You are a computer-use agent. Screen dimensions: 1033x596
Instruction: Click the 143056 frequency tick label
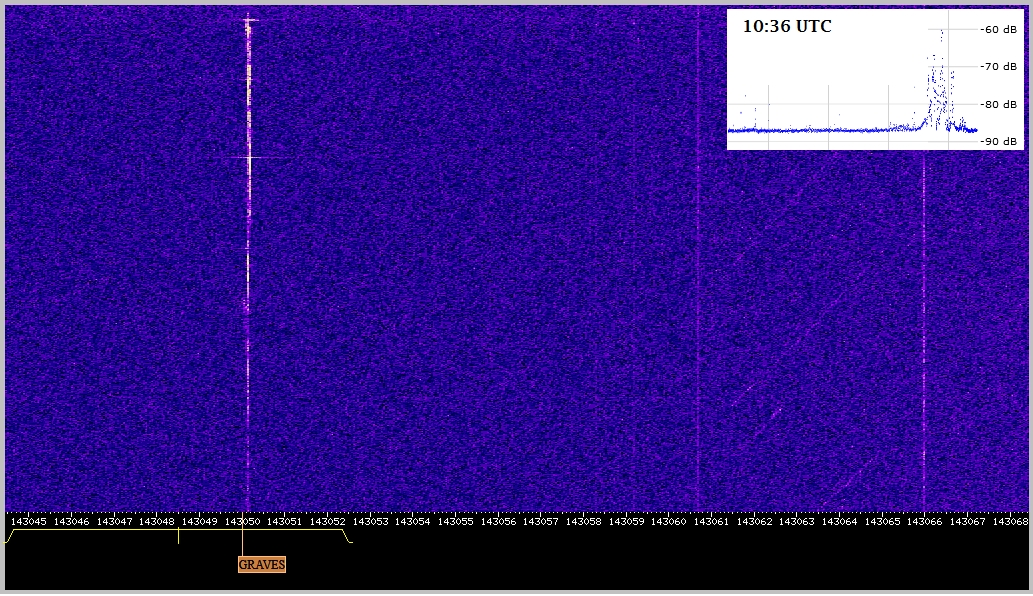pos(498,522)
